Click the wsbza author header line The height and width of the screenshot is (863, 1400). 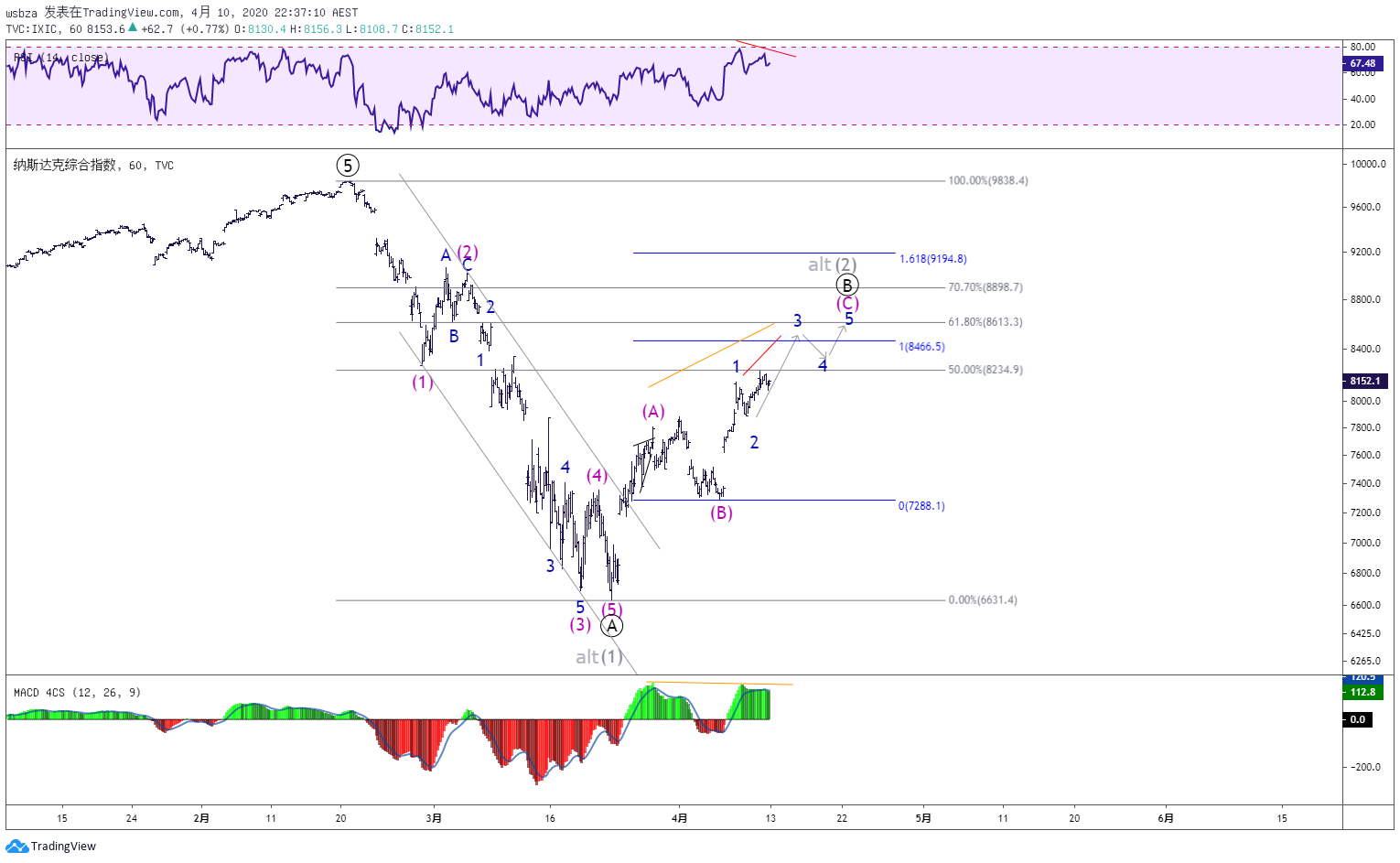click(182, 12)
